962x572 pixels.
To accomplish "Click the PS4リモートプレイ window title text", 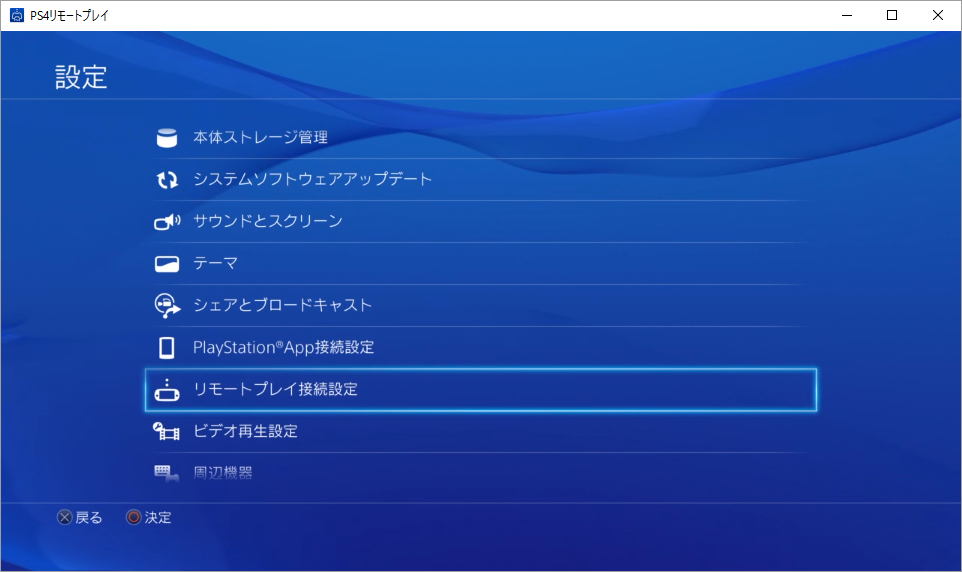I will coord(69,15).
